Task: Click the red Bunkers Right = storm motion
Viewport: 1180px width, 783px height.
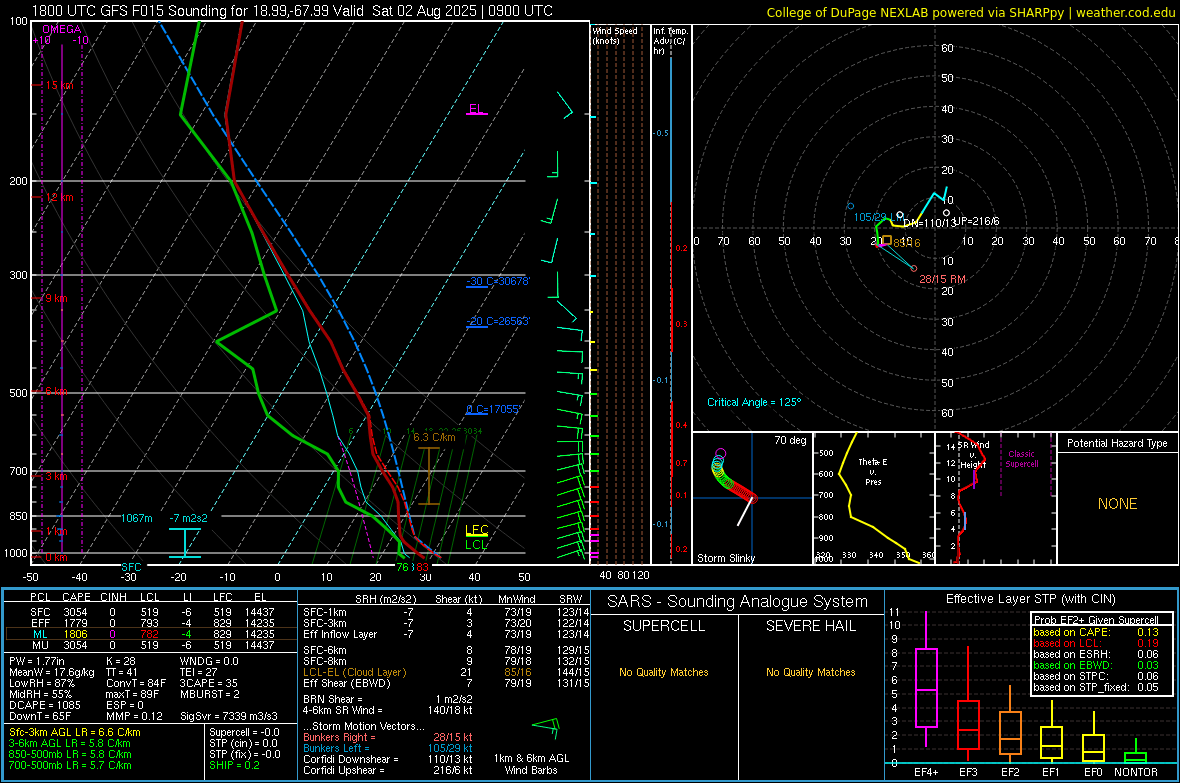Action: coord(388,737)
